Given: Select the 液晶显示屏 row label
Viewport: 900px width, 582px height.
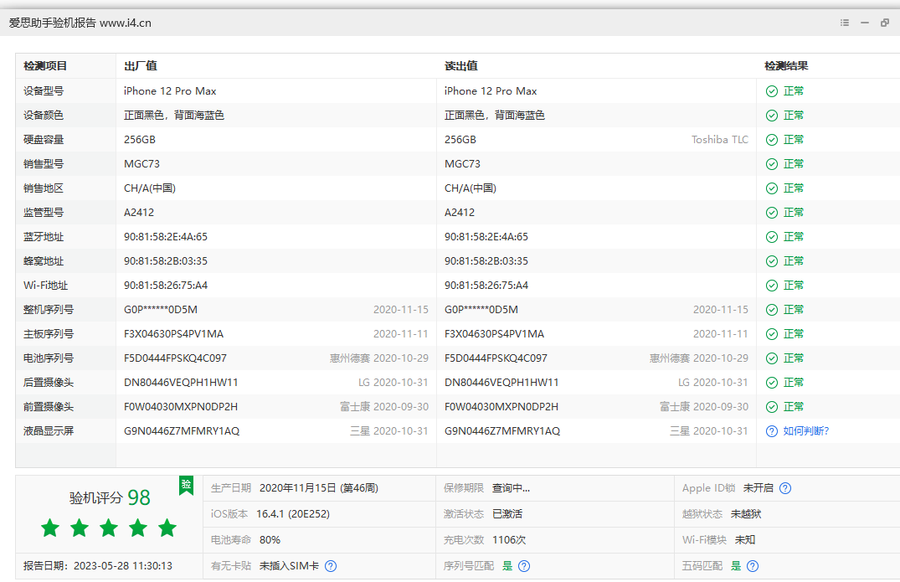Looking at the screenshot, I should 48,431.
